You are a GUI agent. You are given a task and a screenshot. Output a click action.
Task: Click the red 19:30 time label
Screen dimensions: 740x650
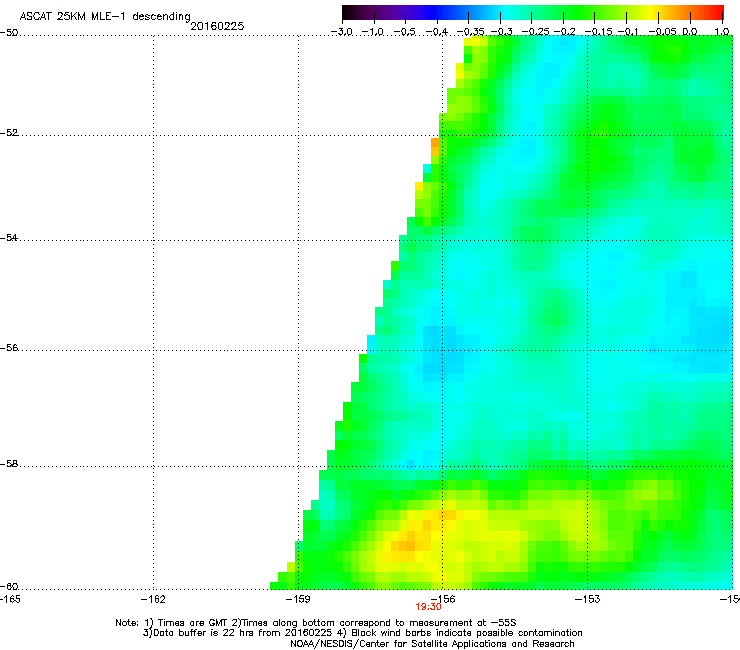[428, 607]
